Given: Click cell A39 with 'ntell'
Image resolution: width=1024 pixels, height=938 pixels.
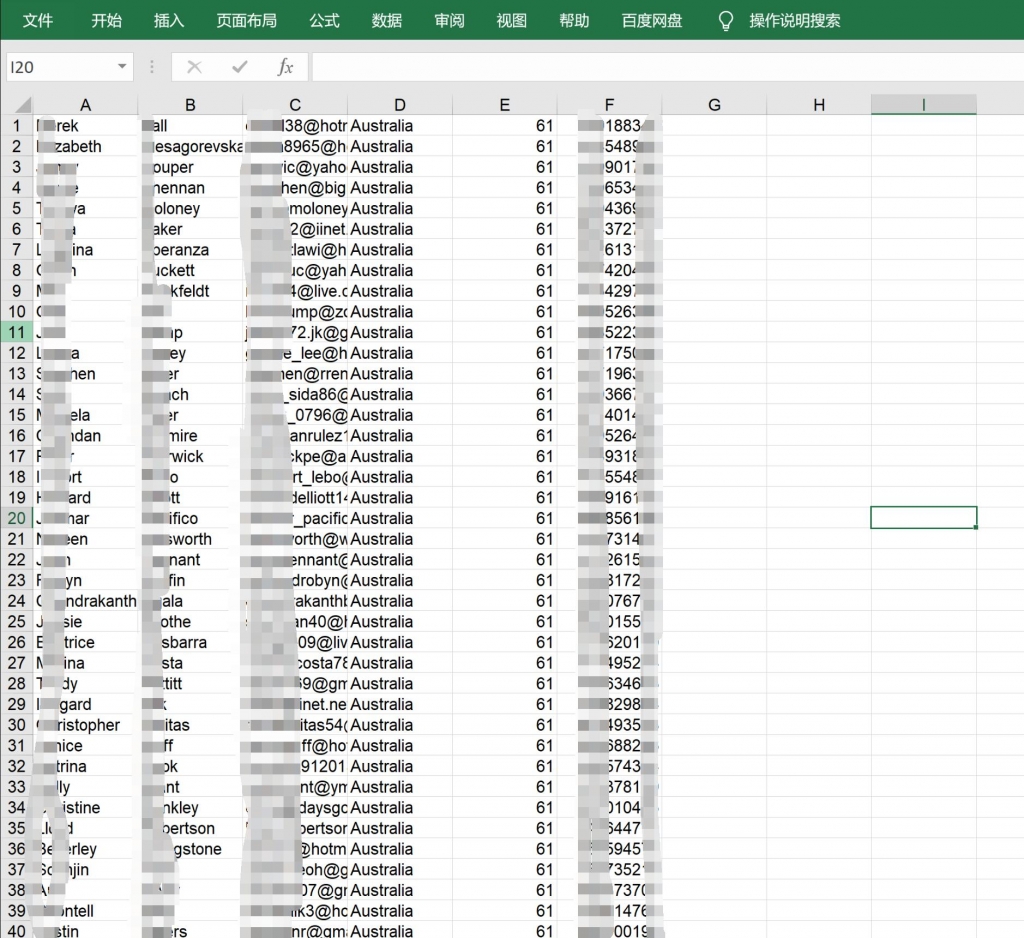Looking at the screenshot, I should (x=86, y=911).
